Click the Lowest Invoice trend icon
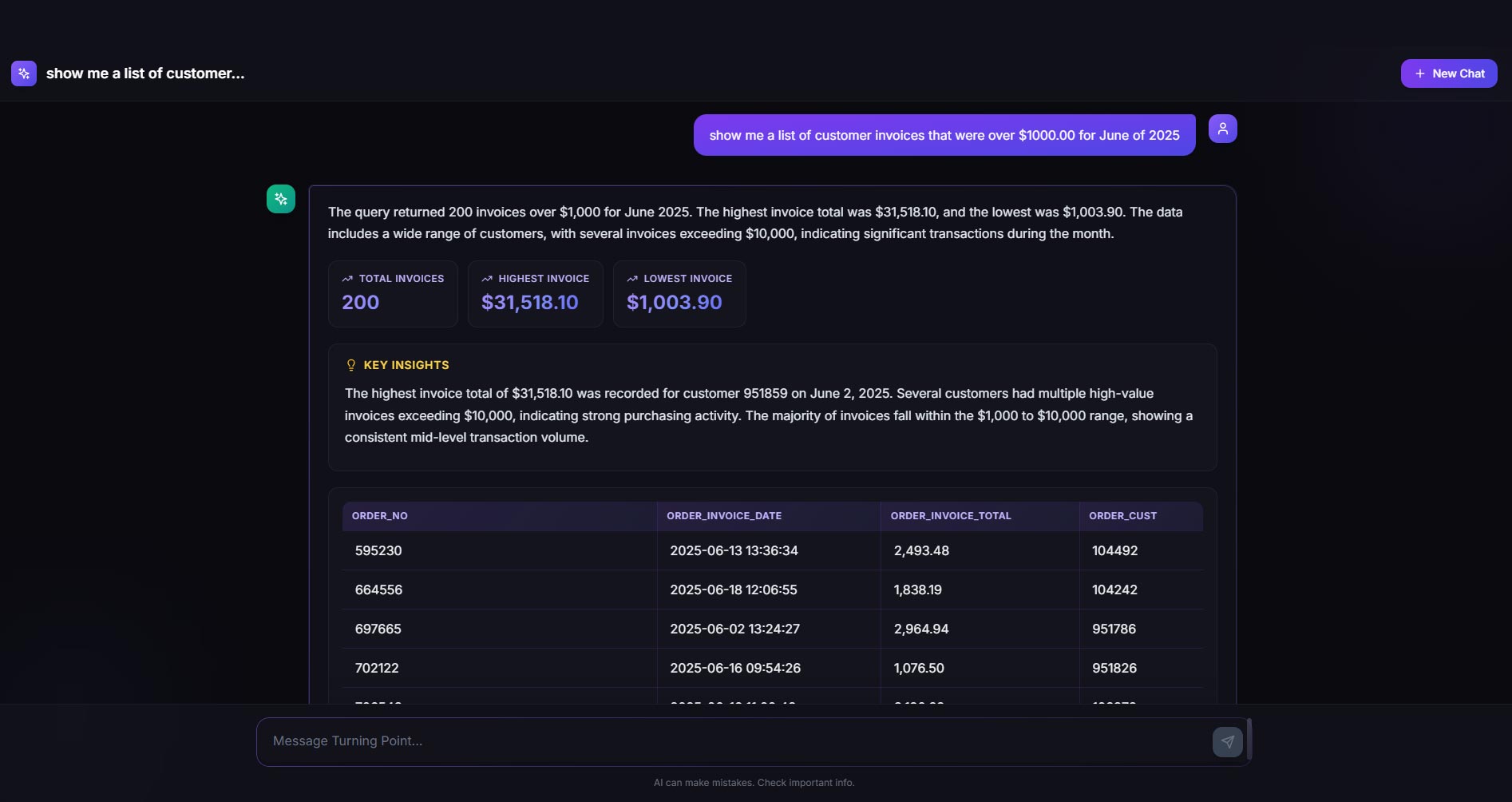Screen dimensions: 1512x802 pos(632,279)
